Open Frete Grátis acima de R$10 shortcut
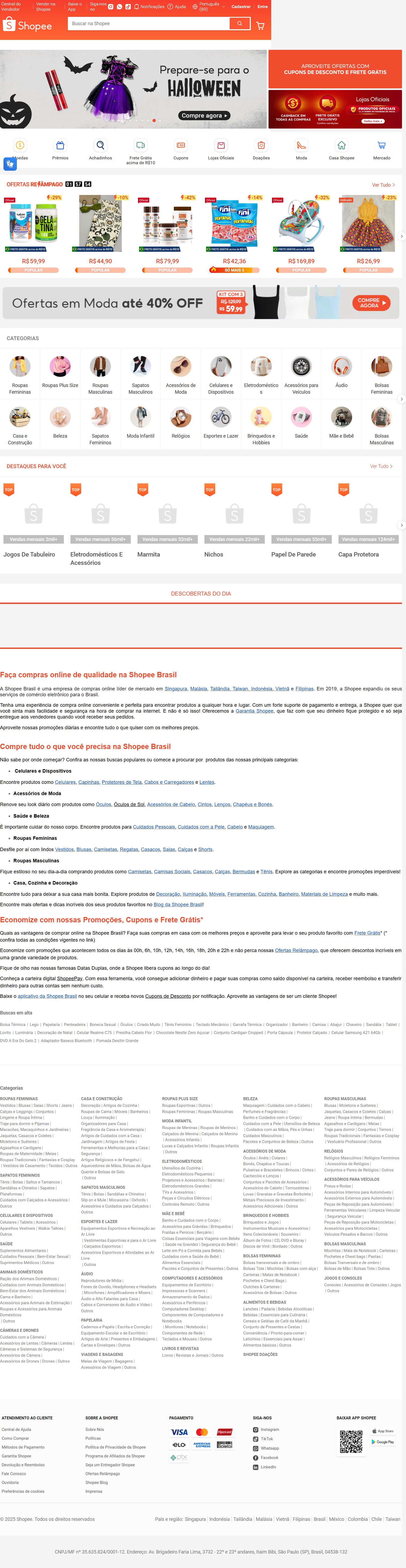Image resolution: width=406 pixels, height=1568 pixels. click(x=141, y=152)
